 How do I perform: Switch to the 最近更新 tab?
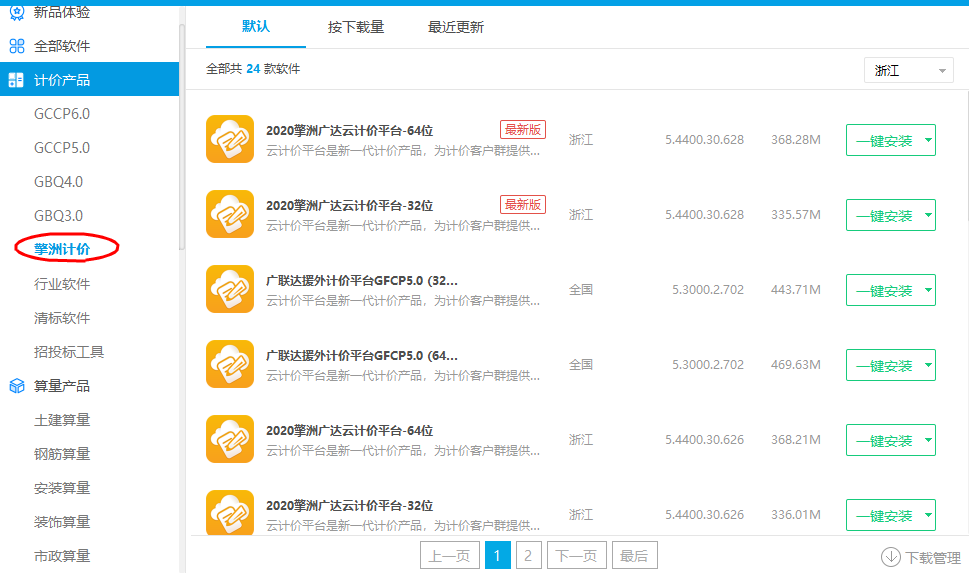(x=455, y=27)
